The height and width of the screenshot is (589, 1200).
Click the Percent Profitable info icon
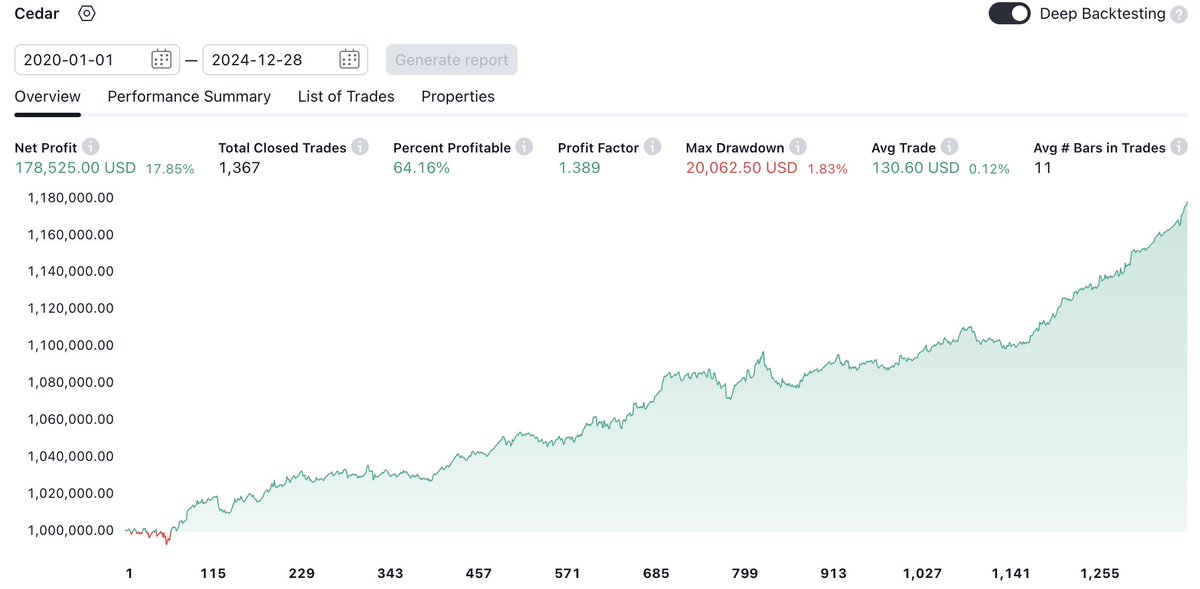523,146
